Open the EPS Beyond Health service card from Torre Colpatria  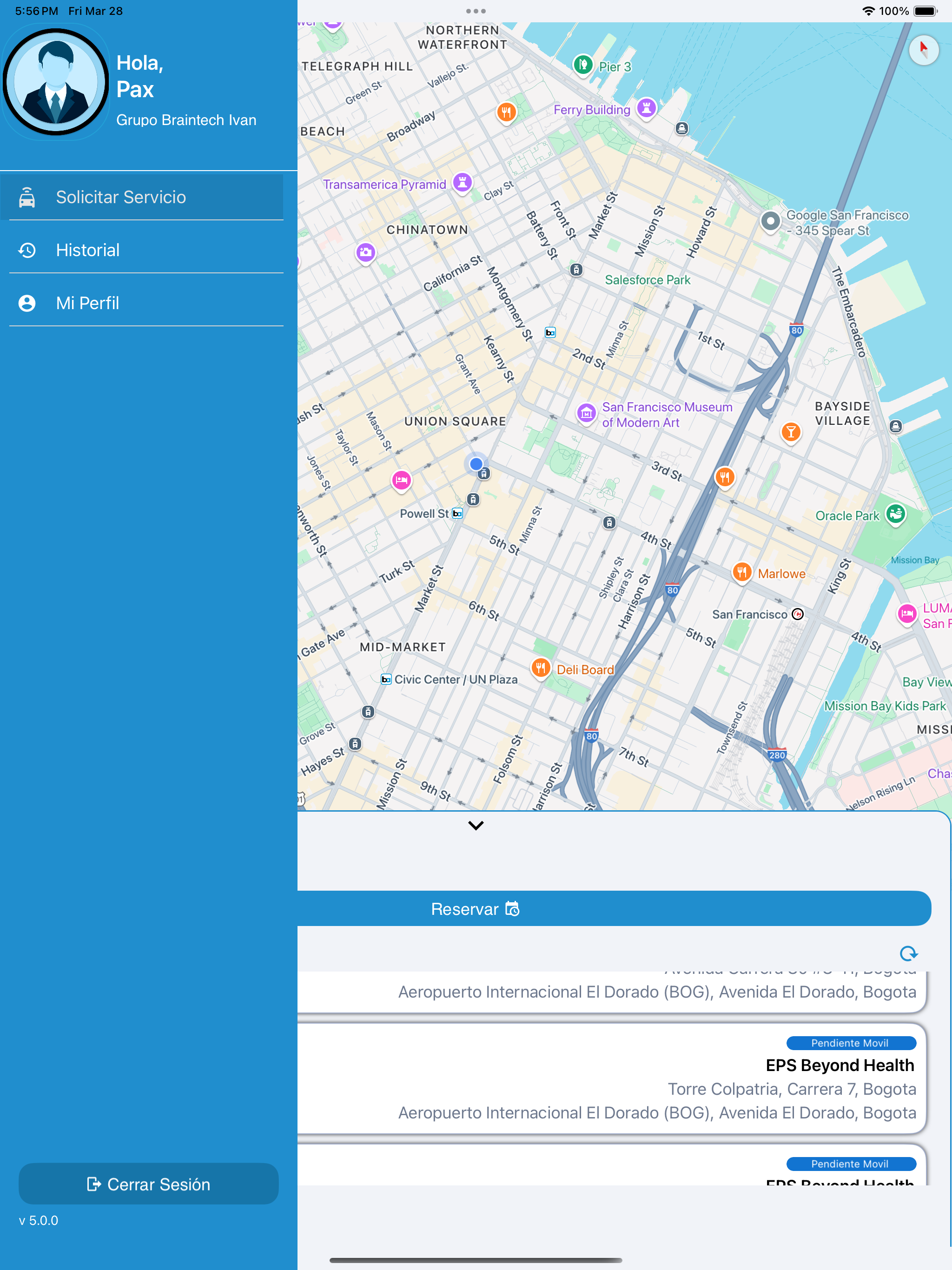tap(612, 1078)
